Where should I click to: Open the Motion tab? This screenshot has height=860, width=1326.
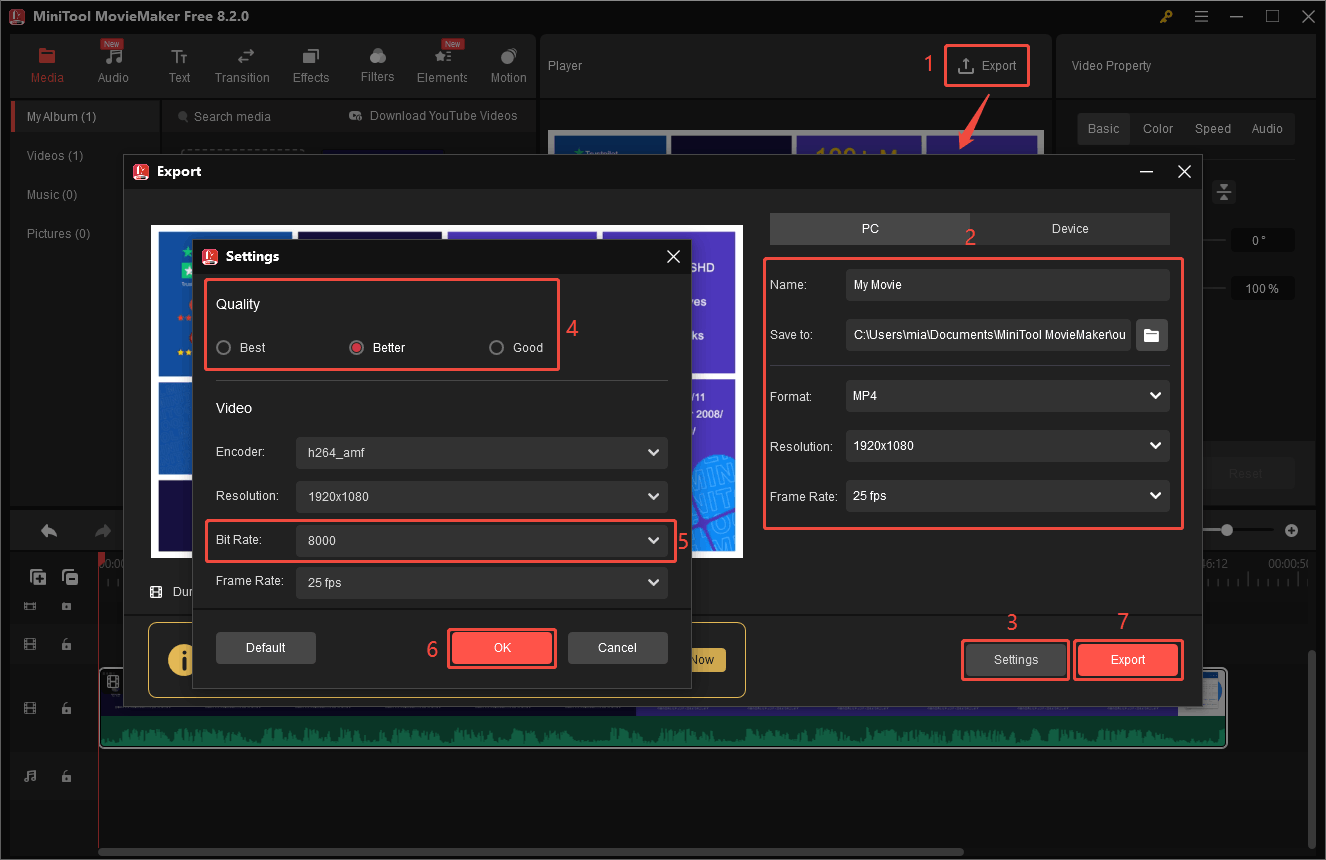click(508, 66)
